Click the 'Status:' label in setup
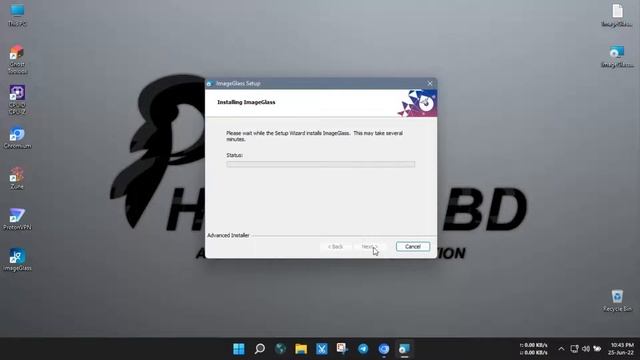Image resolution: width=640 pixels, height=360 pixels. tap(235, 155)
